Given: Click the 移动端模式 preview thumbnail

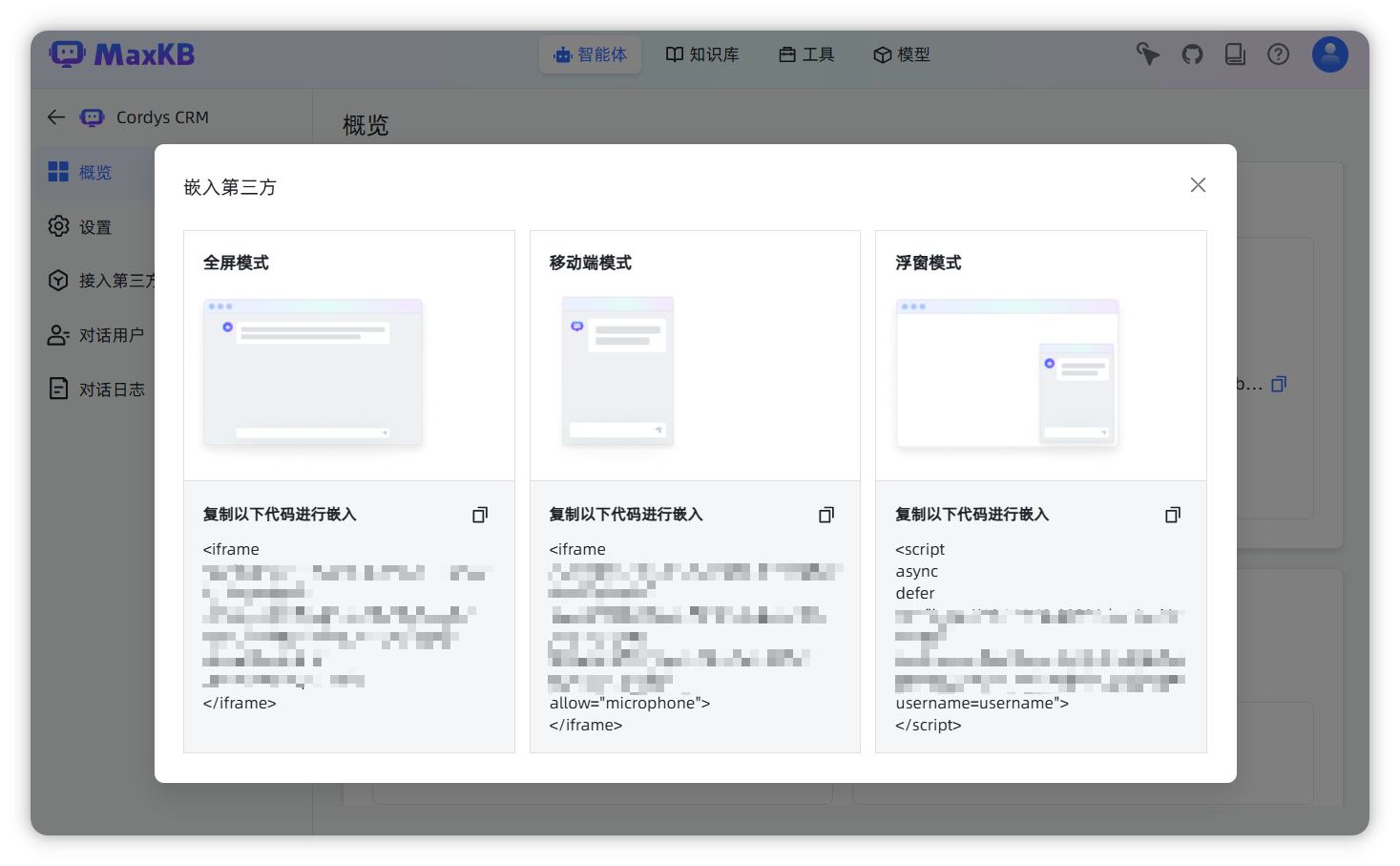Looking at the screenshot, I should coord(618,370).
